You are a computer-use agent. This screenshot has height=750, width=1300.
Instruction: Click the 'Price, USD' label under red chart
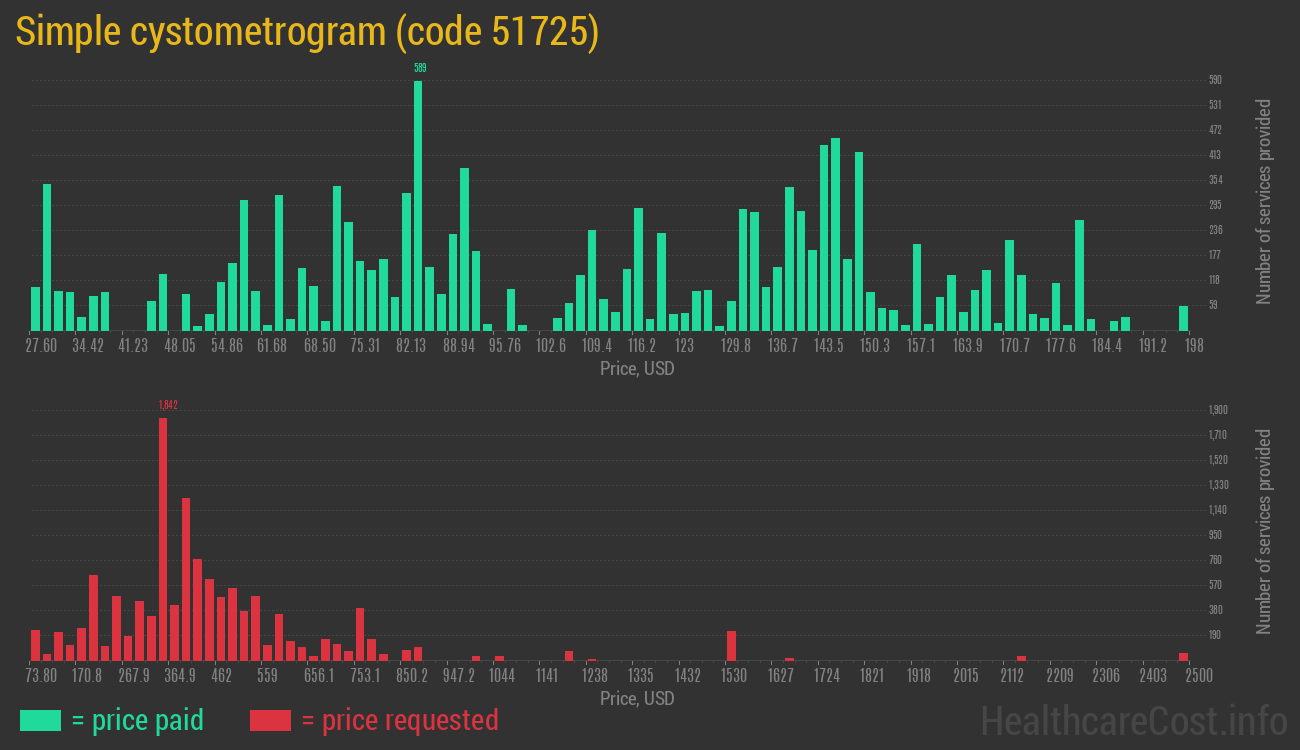(637, 698)
